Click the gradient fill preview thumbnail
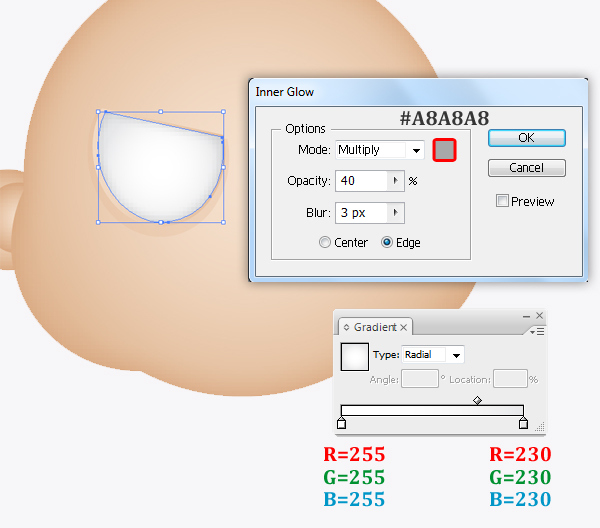 pos(355,357)
